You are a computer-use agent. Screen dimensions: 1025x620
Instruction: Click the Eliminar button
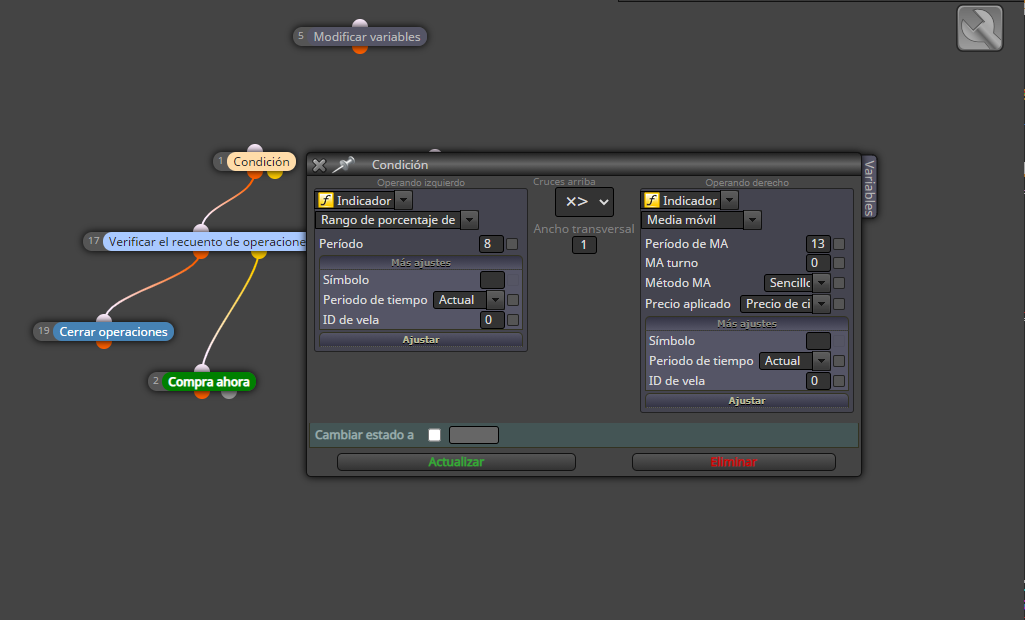[733, 462]
